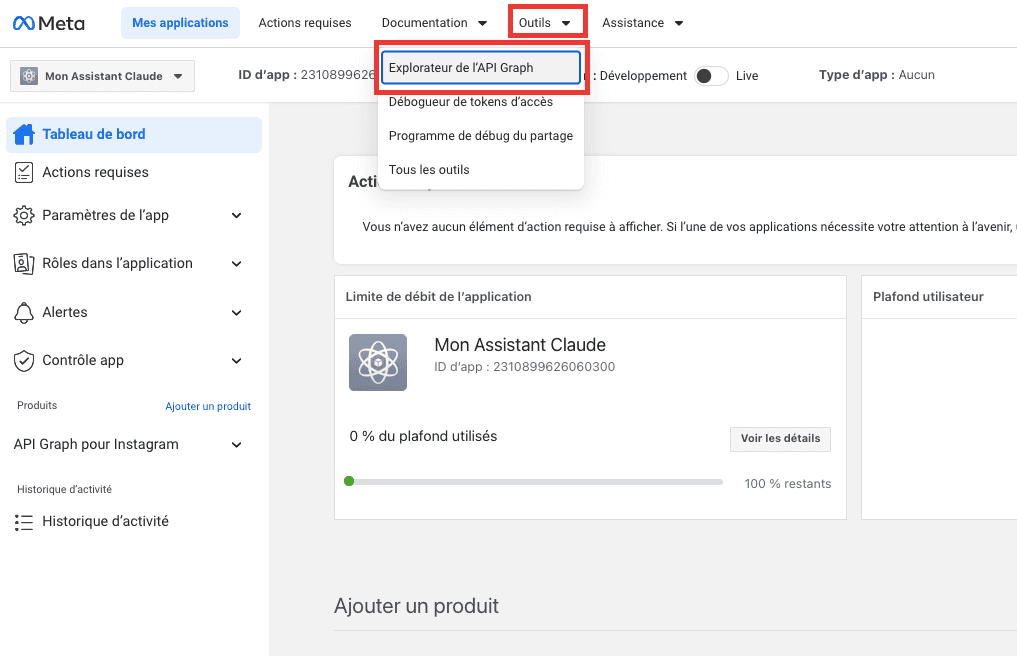Click the Voir les détails button
Screen dimensions: 1017x656
tap(780, 439)
